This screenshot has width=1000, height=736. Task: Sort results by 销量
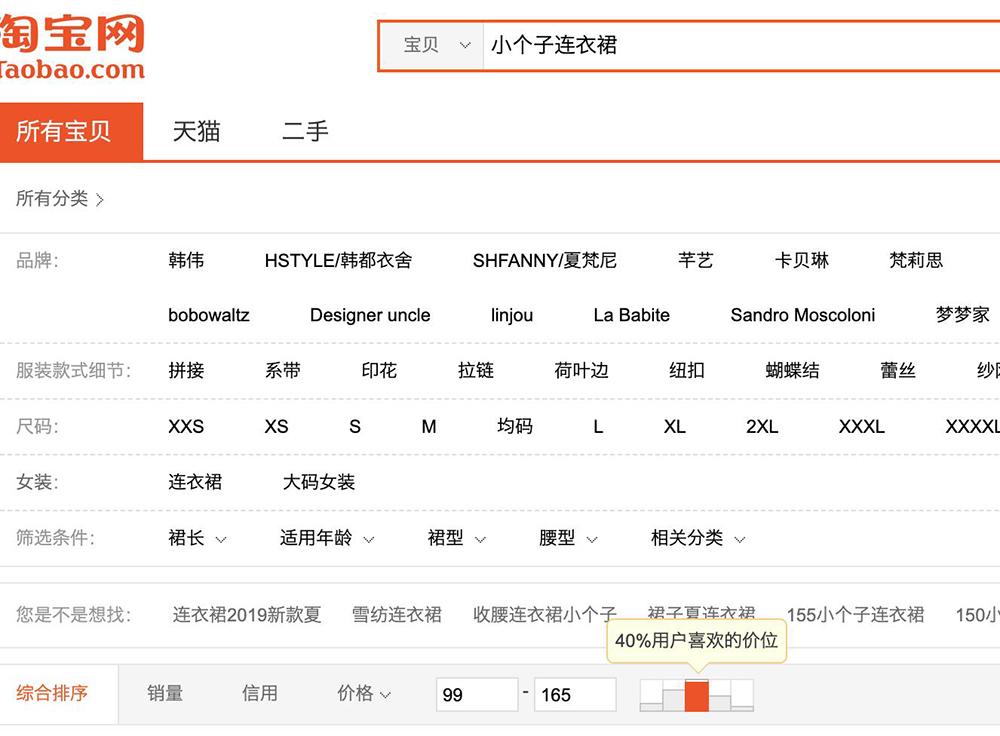pyautogui.click(x=165, y=693)
